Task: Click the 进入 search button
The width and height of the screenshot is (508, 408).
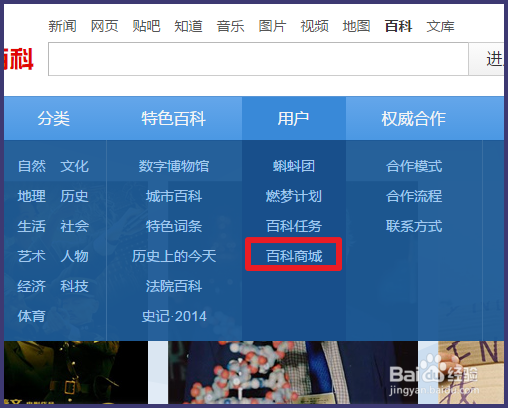Action: [486, 59]
